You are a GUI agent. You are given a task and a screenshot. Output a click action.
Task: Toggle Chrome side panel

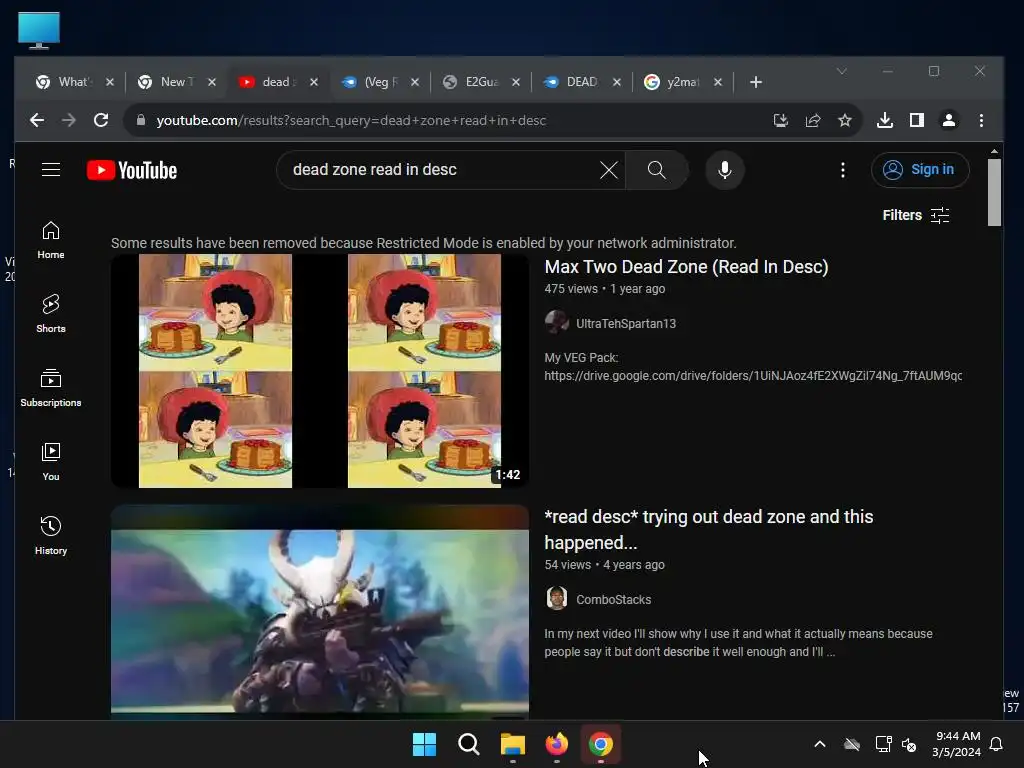tap(917, 120)
